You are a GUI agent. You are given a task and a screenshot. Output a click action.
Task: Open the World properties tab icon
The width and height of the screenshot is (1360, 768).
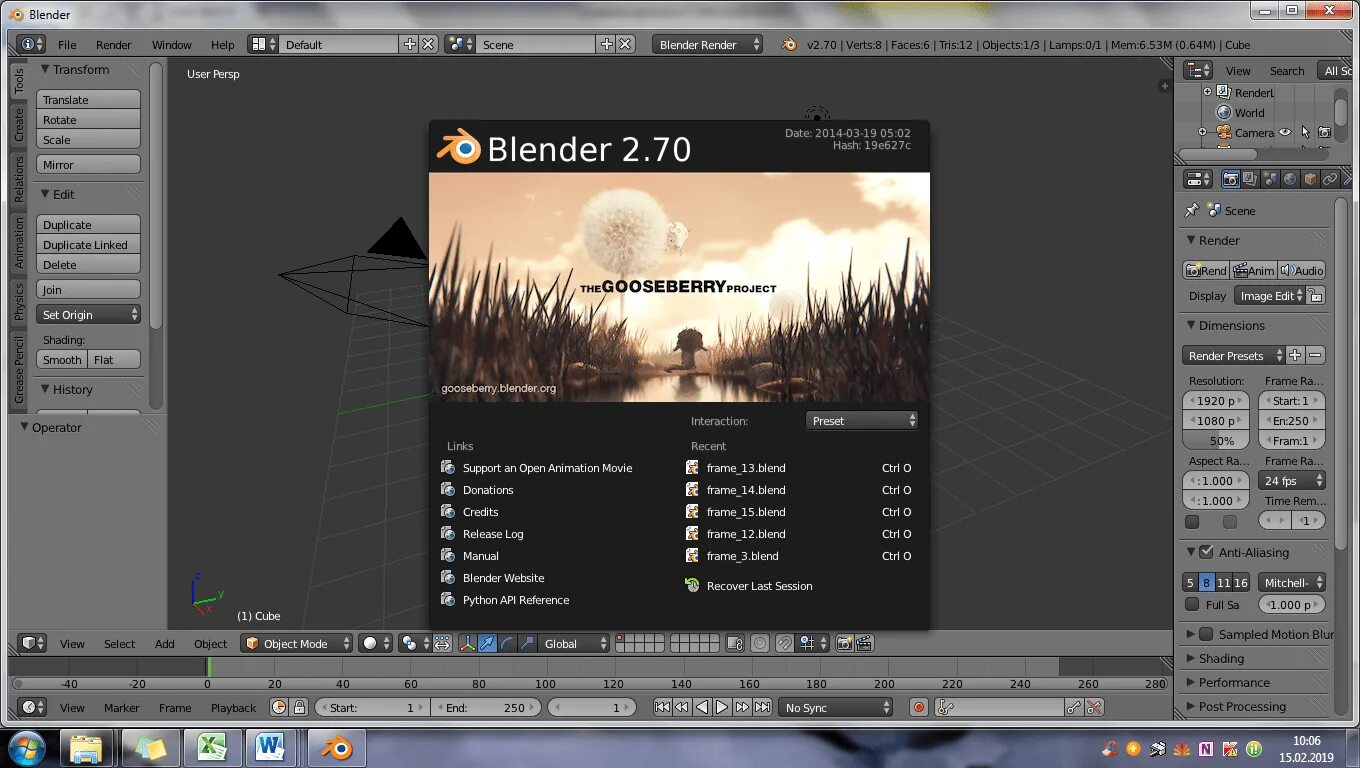click(1290, 179)
